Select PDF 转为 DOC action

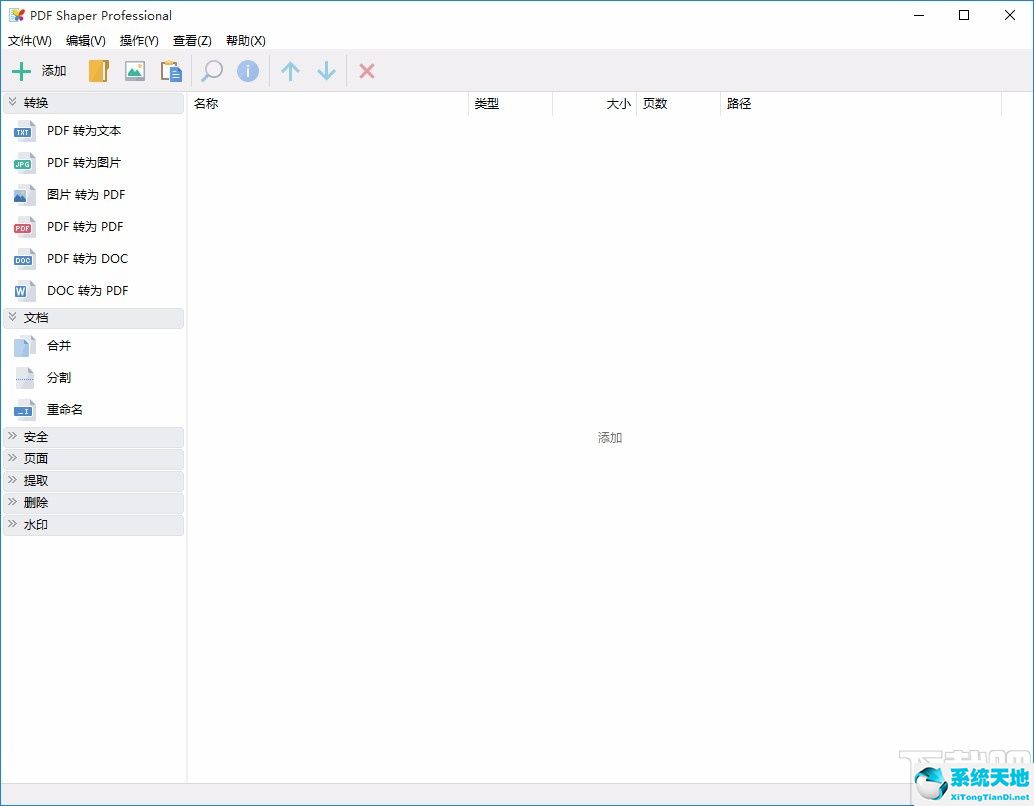(87, 259)
